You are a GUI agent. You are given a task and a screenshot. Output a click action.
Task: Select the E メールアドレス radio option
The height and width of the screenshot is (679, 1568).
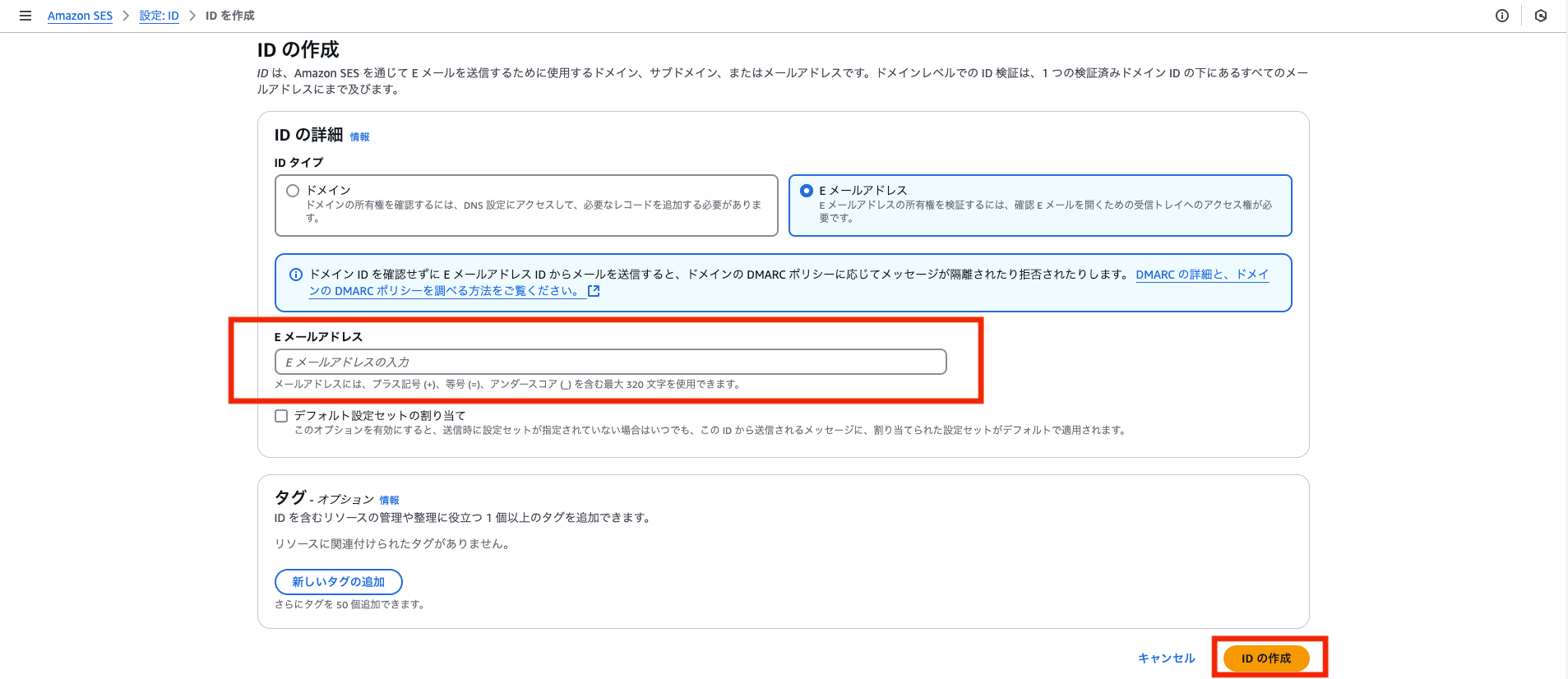tap(807, 191)
